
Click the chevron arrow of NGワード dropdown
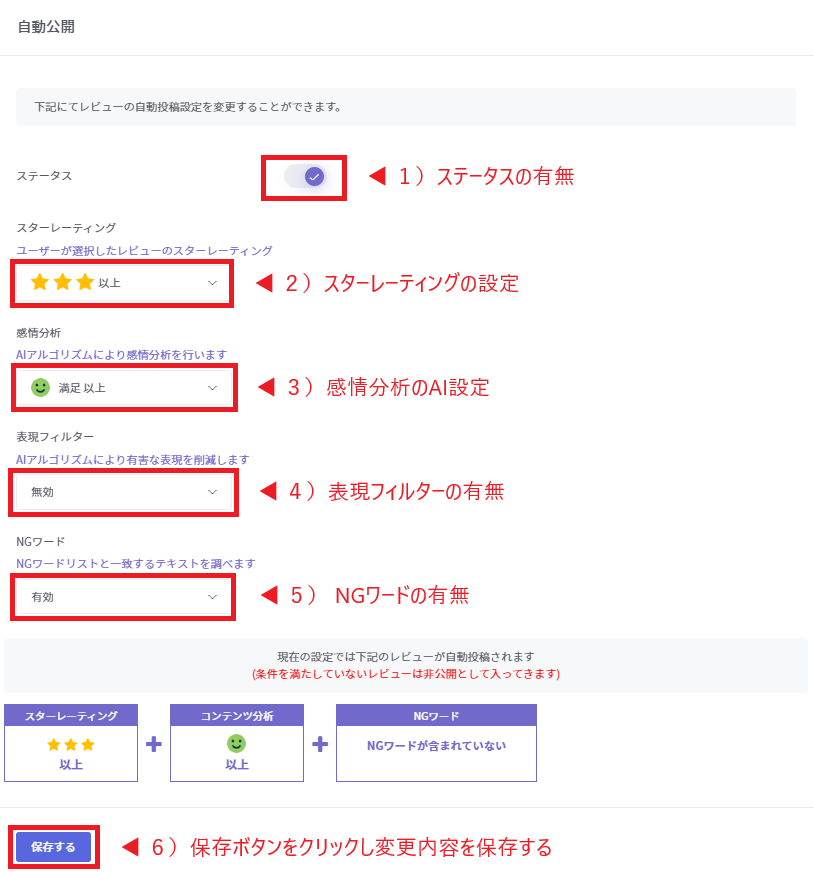[212, 597]
